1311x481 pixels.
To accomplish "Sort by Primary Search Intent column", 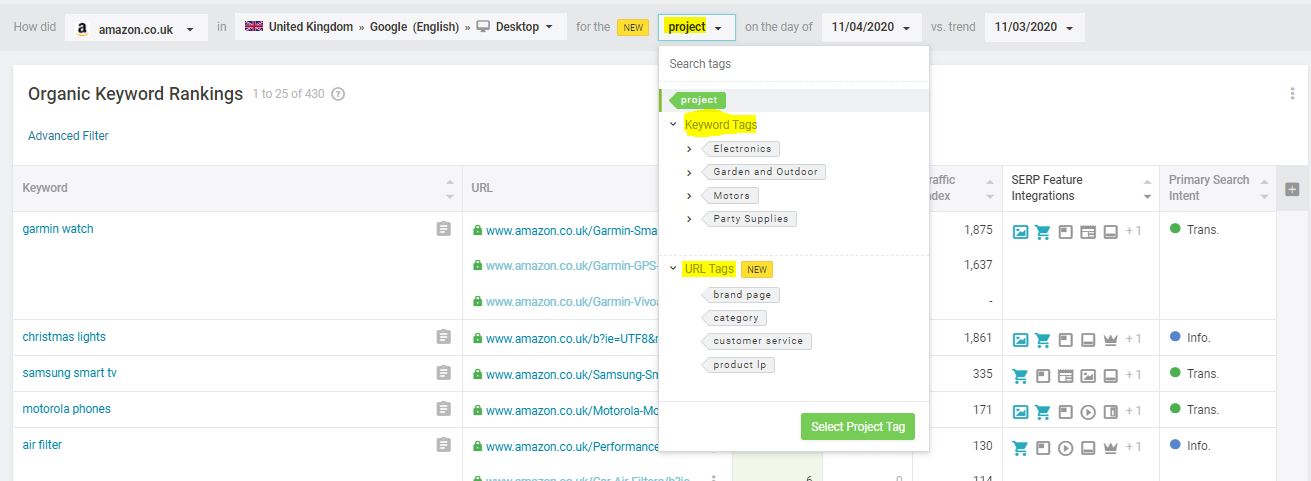I will click(x=1217, y=188).
